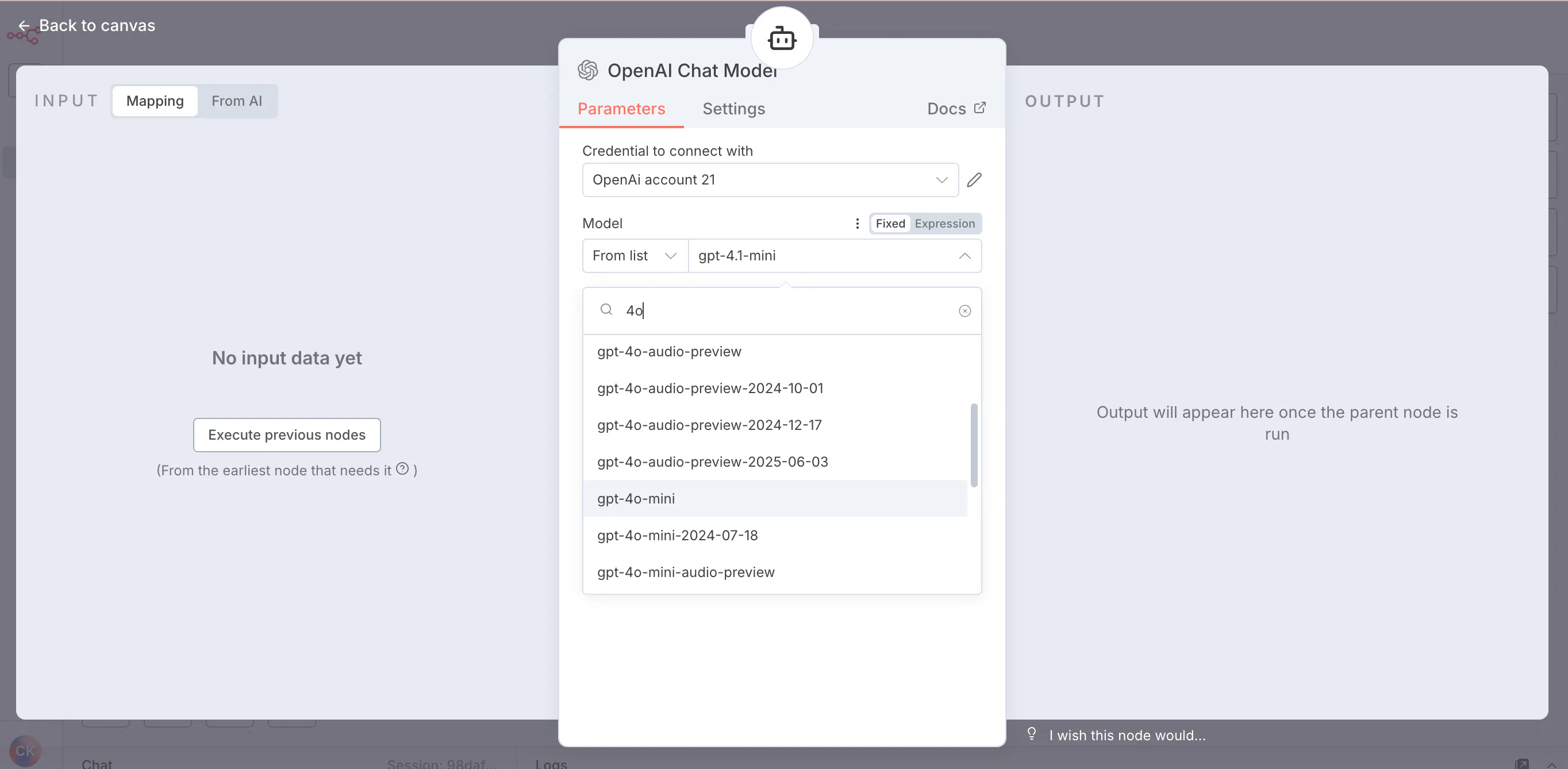1568x769 pixels.
Task: Click I wish this node would... link
Action: point(1127,735)
